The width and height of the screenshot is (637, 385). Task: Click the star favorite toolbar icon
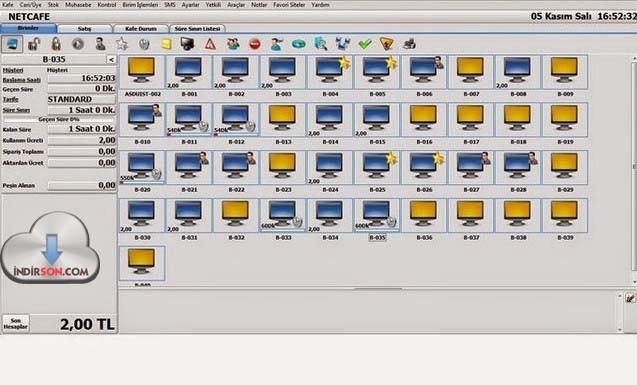pos(122,44)
